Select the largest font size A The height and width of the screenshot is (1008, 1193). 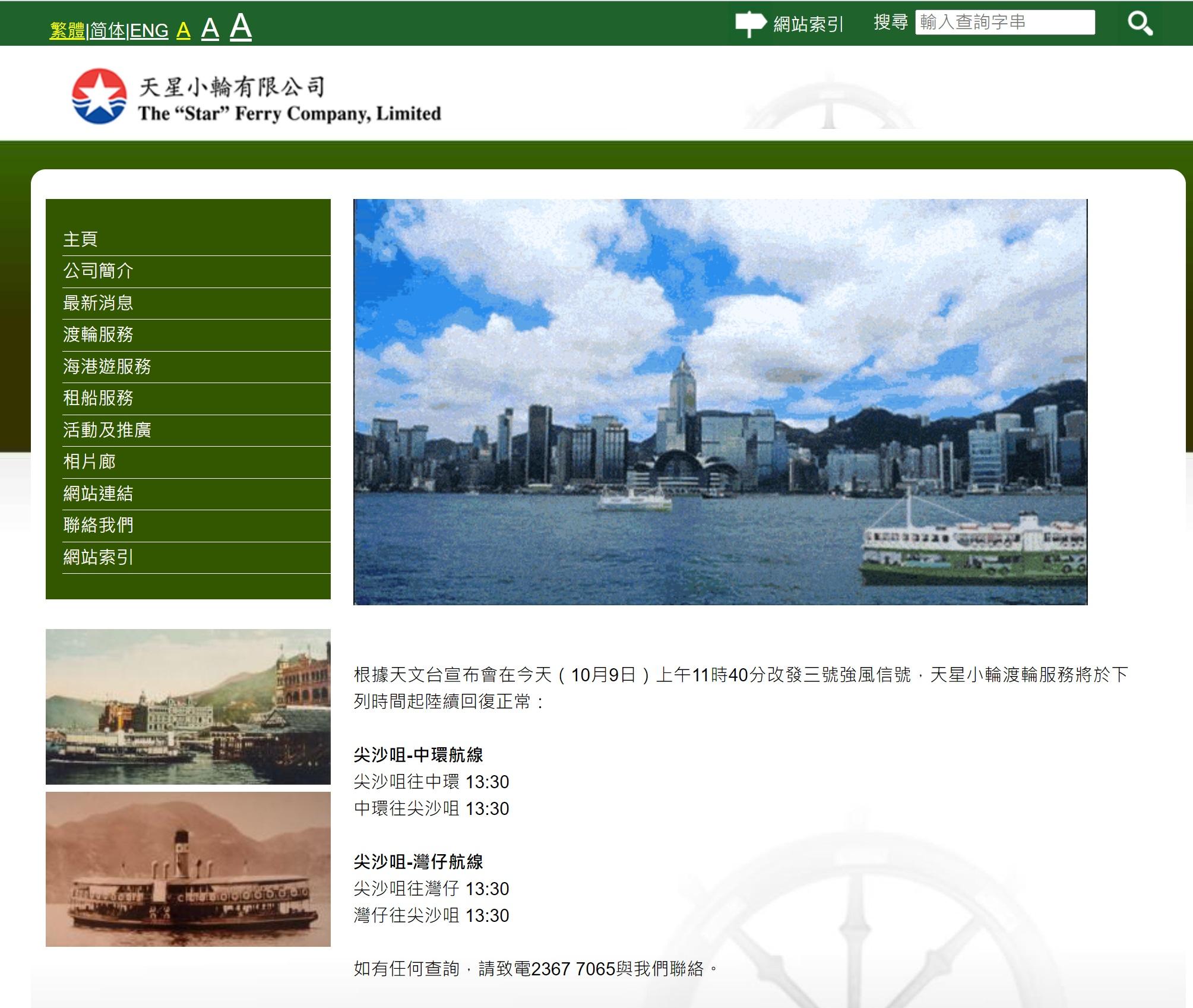(x=241, y=26)
